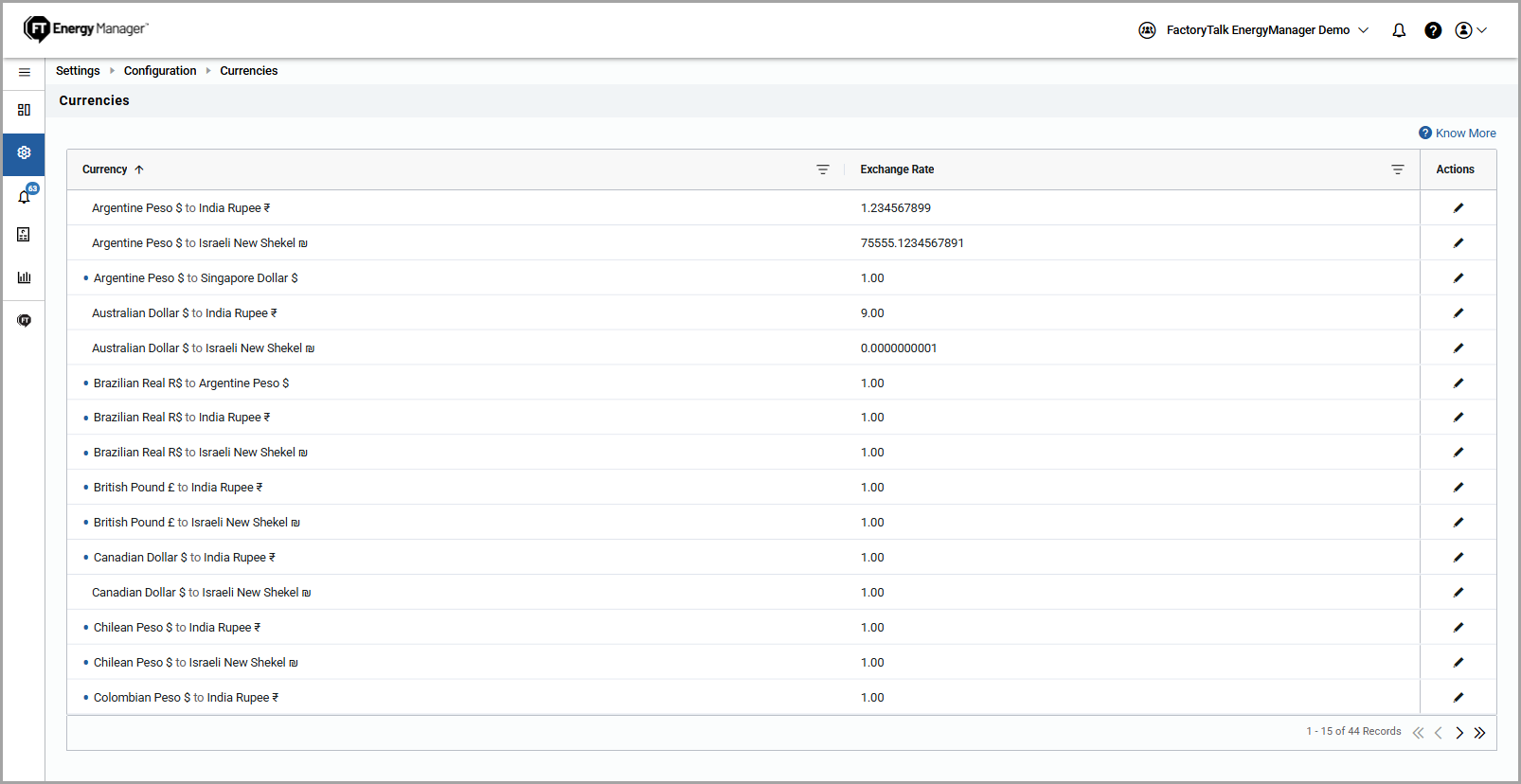
Task: Edit Australian Dollar to Israeli New Shekel
Action: point(1458,348)
